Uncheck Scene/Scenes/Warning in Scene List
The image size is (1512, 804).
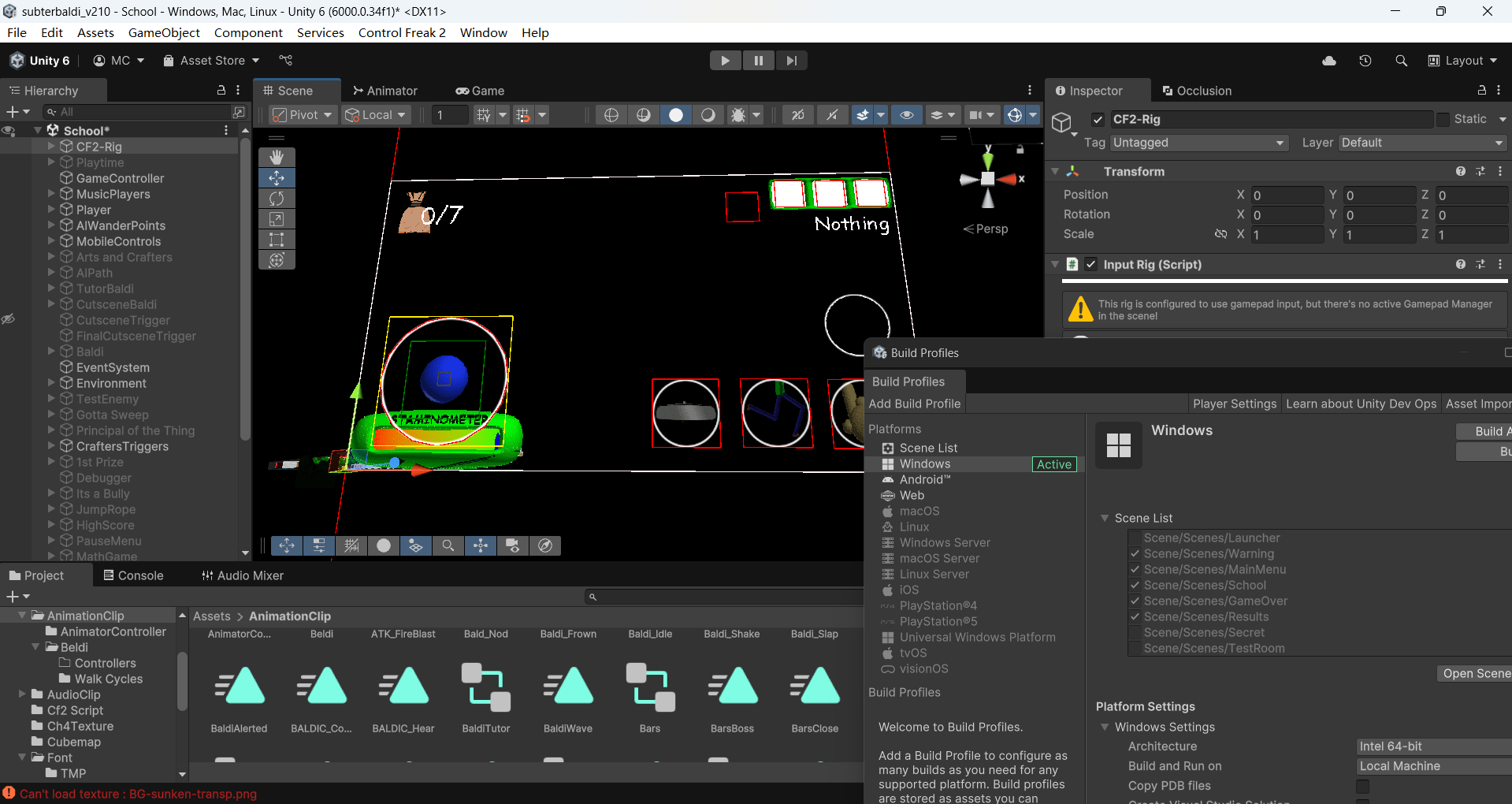1135,553
